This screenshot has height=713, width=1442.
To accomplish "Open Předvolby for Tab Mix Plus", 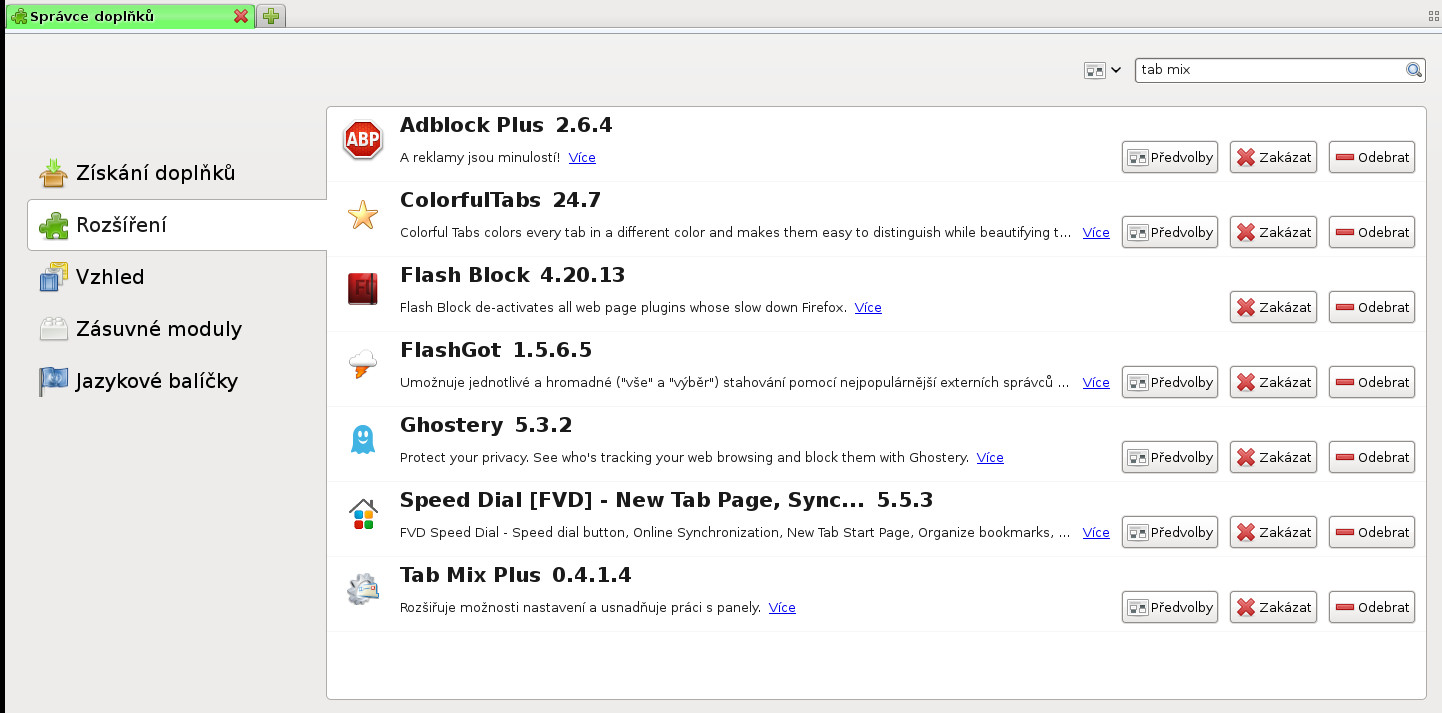I will [x=1170, y=607].
